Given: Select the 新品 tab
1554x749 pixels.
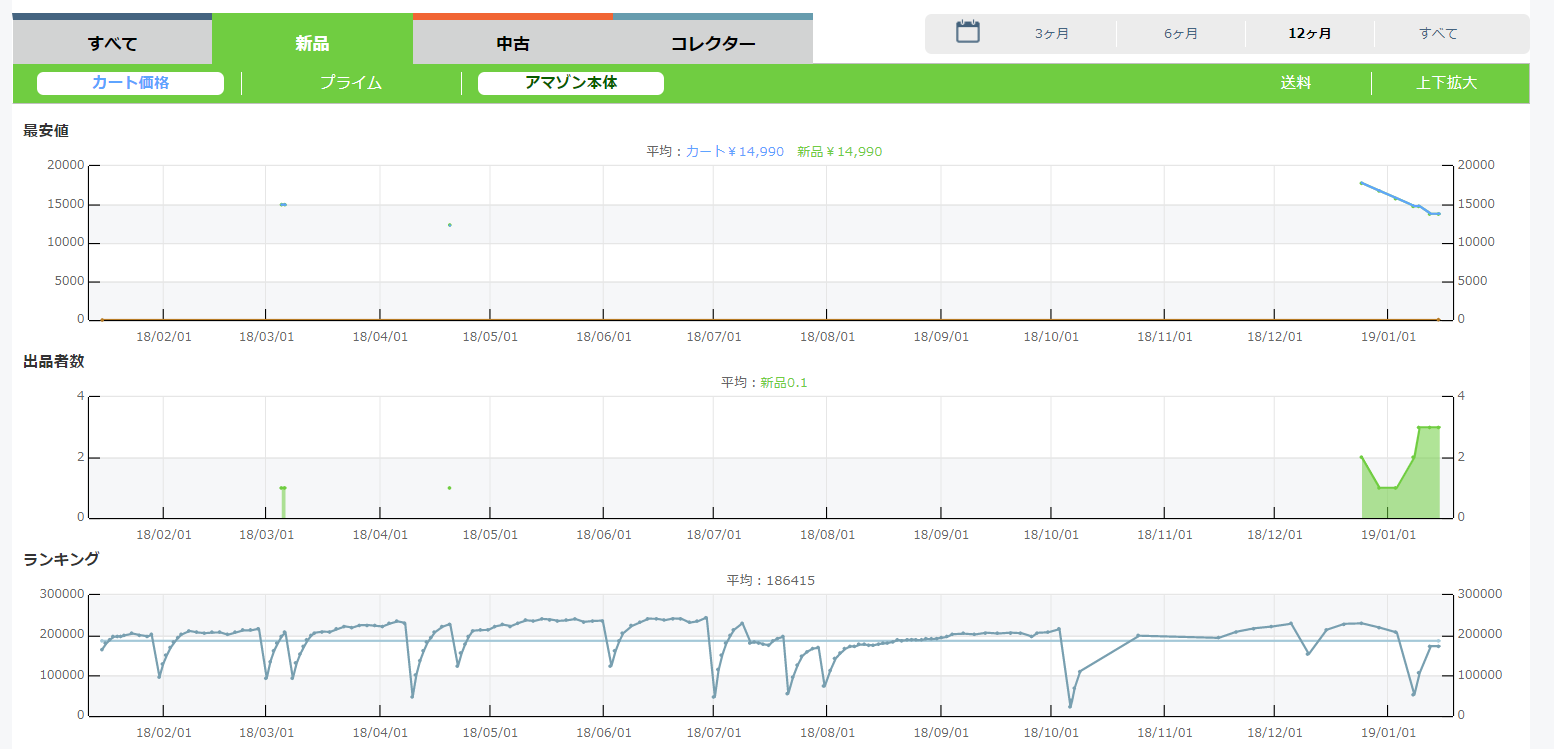Looking at the screenshot, I should coord(312,43).
